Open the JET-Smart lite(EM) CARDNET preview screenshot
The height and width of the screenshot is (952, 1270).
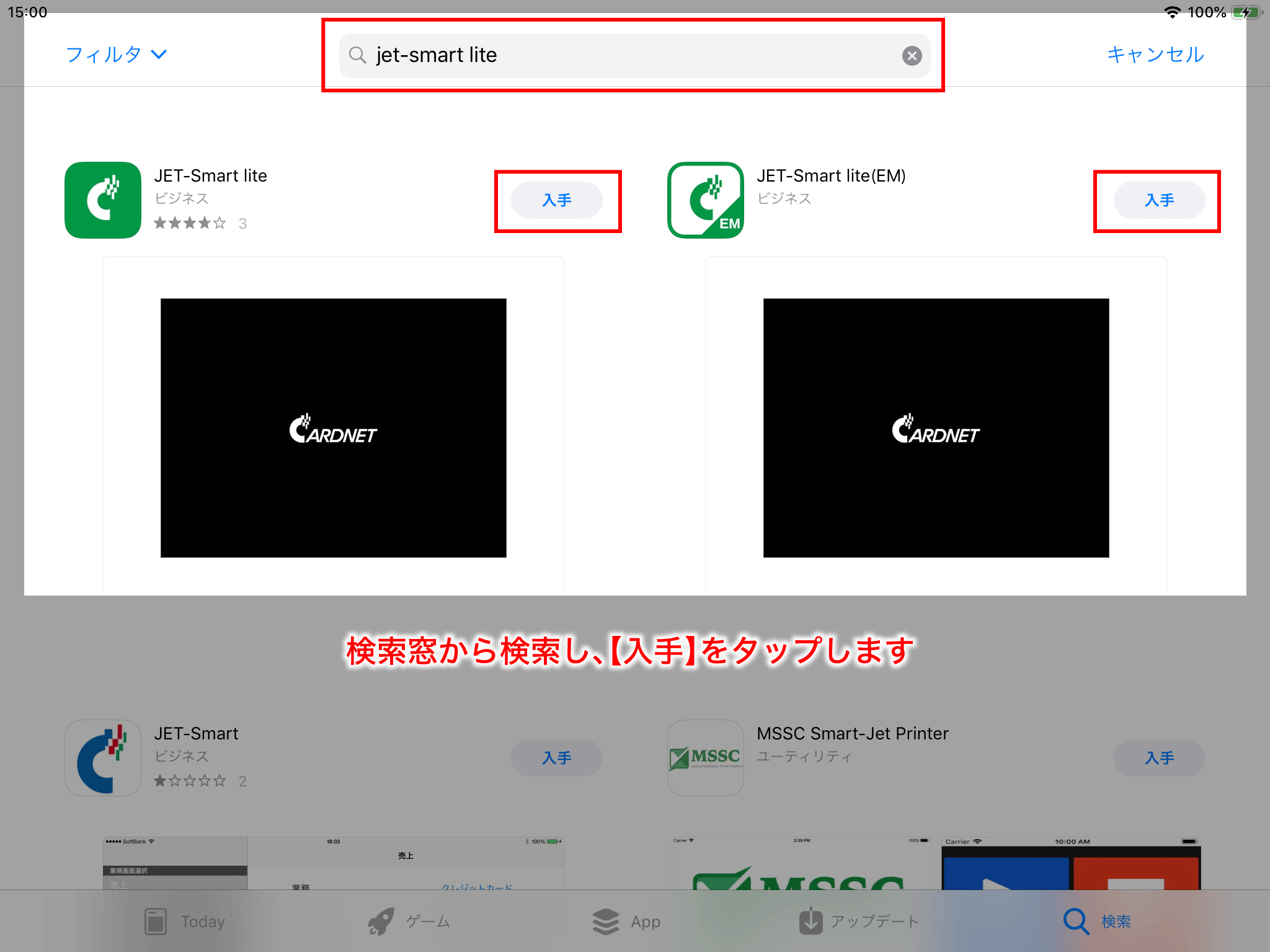[936, 428]
